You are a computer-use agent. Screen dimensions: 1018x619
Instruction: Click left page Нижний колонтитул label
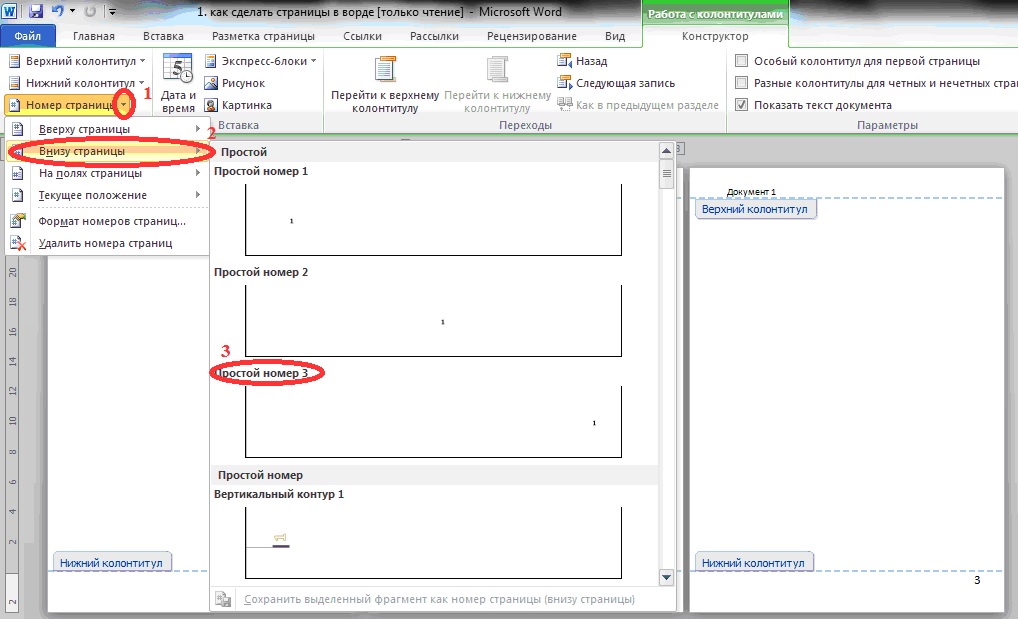[112, 562]
